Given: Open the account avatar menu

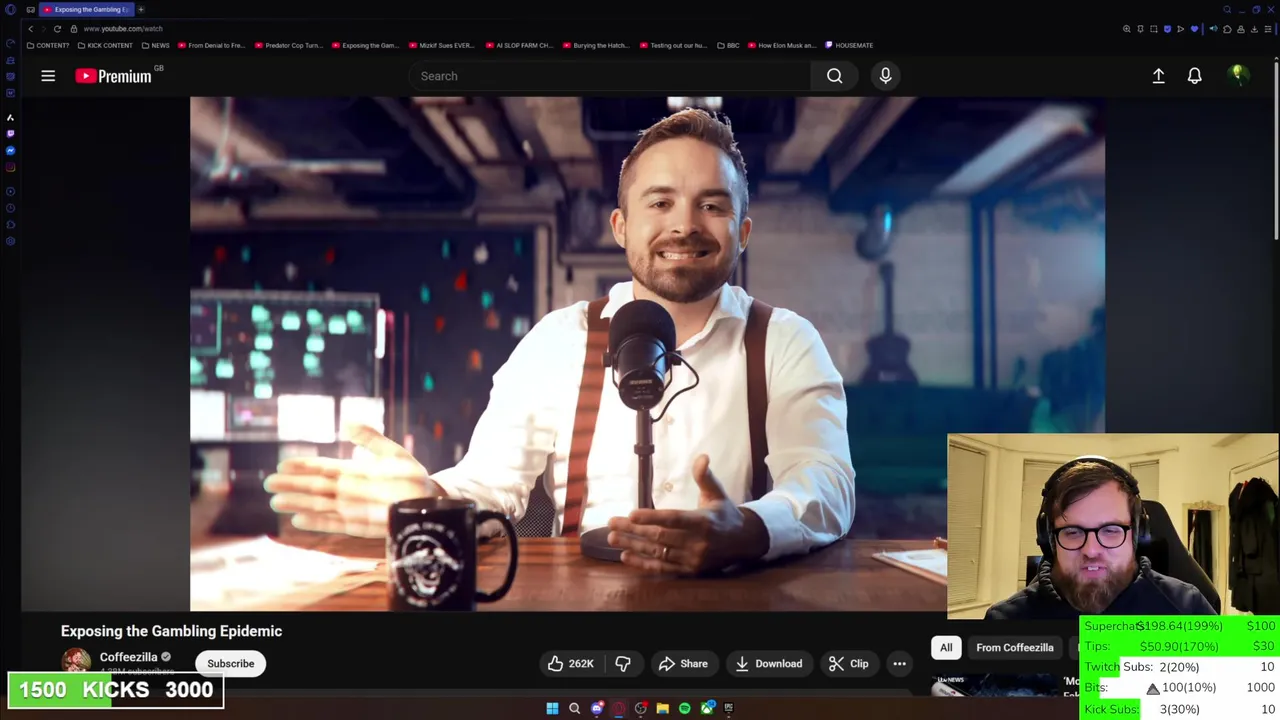Looking at the screenshot, I should click(x=1238, y=75).
